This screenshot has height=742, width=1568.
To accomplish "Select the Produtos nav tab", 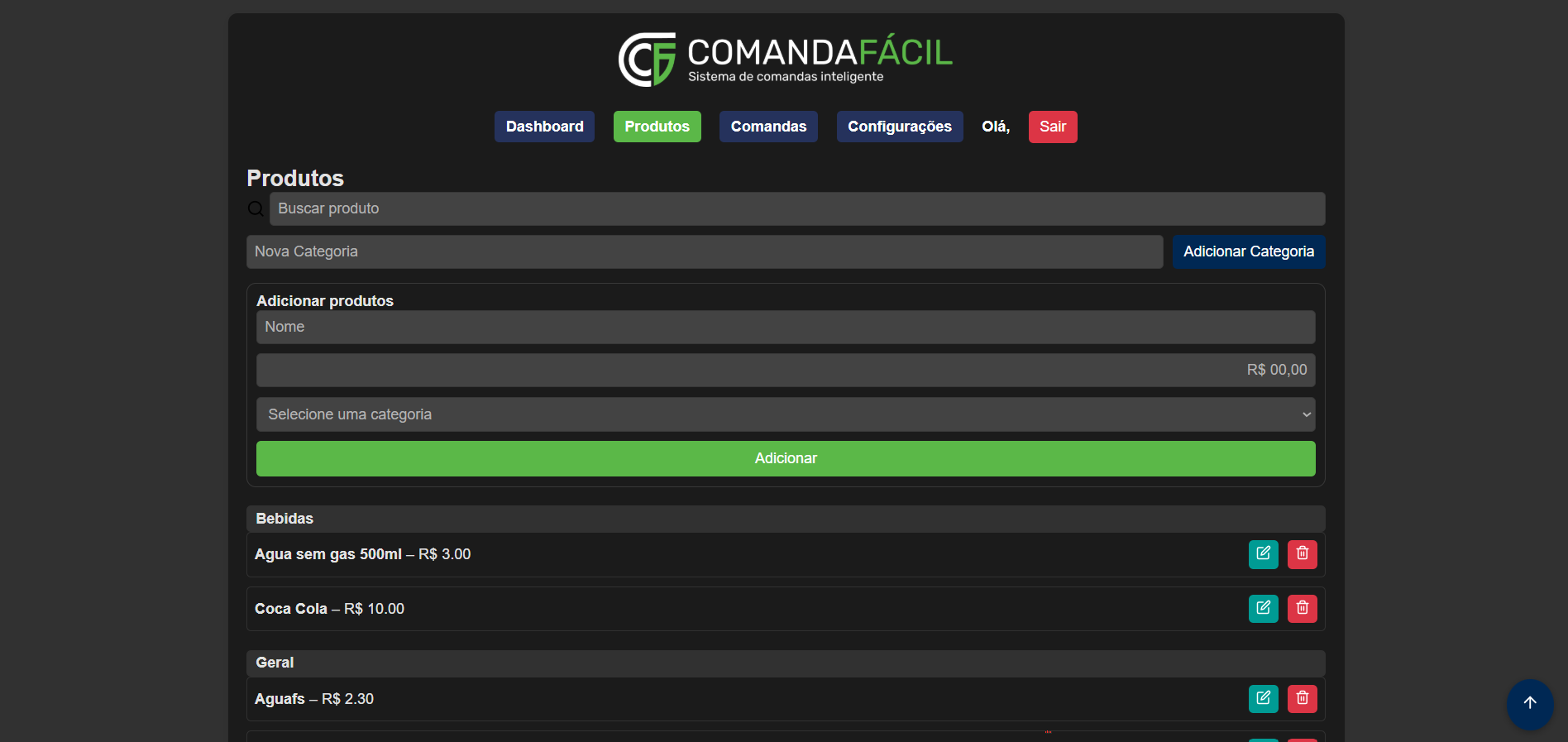I will click(657, 127).
